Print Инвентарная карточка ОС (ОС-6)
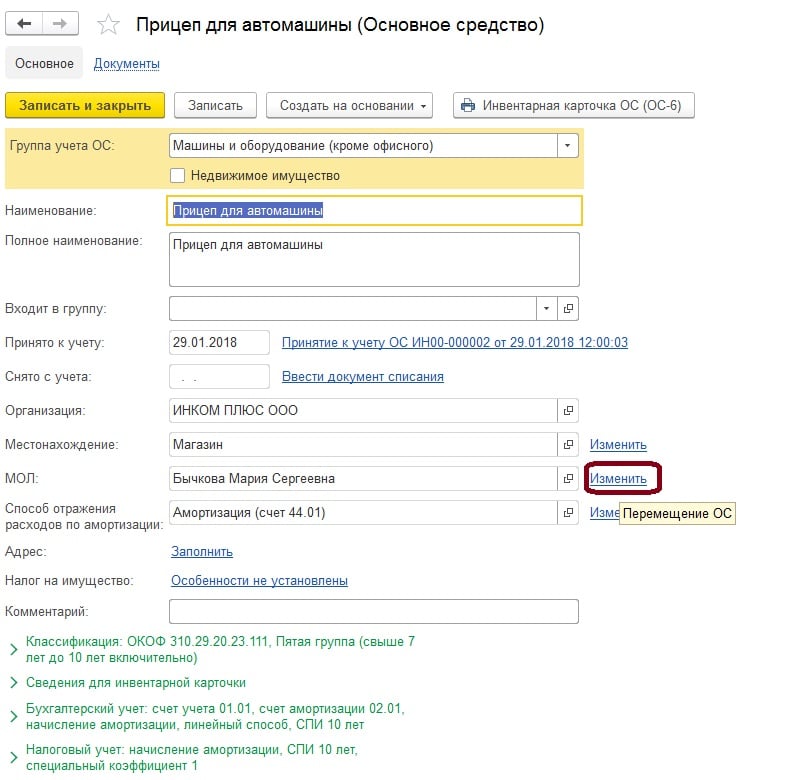Image resolution: width=801 pixels, height=780 pixels. (573, 105)
